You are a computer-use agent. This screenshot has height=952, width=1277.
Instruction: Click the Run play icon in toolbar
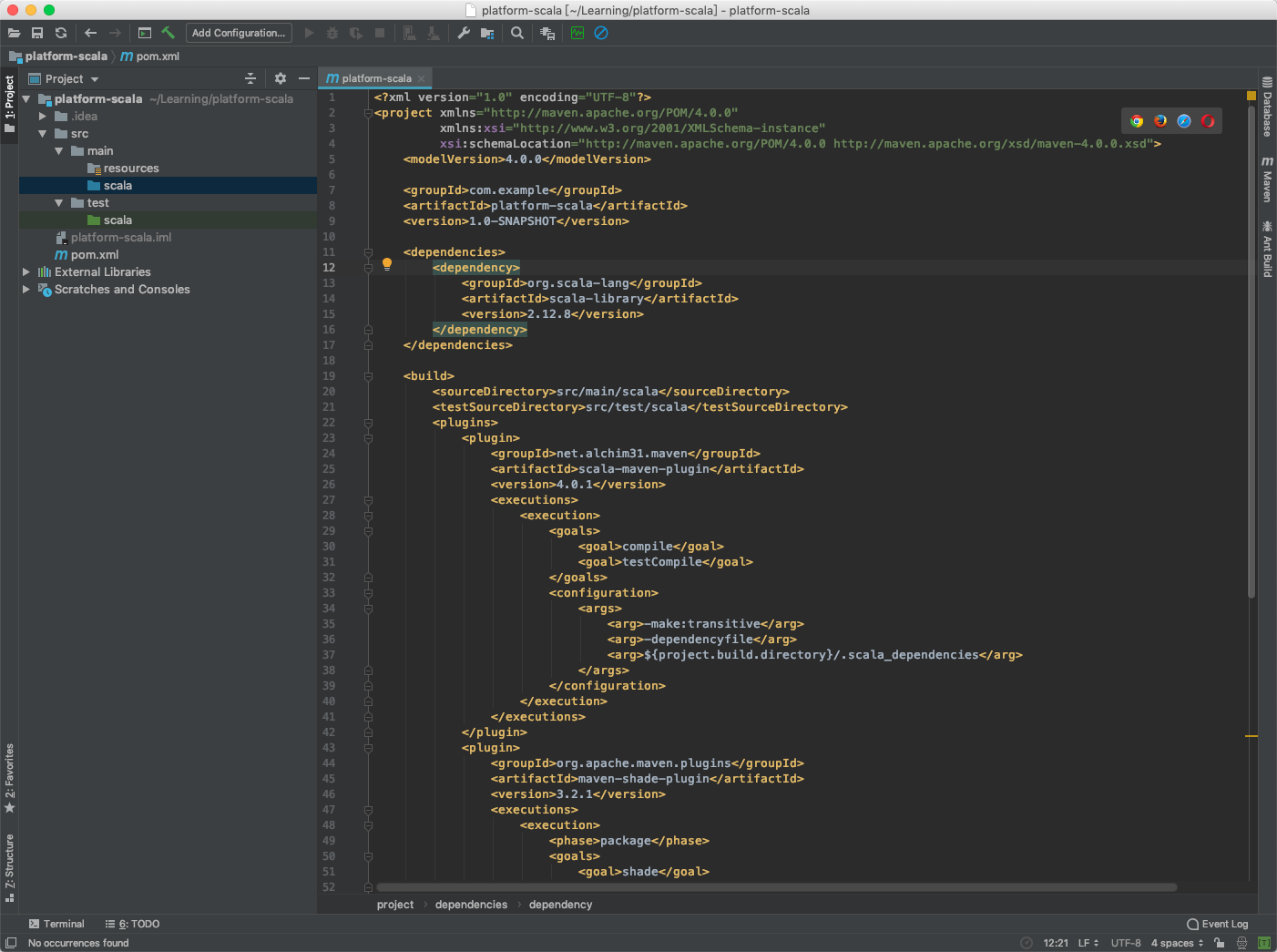pos(309,33)
